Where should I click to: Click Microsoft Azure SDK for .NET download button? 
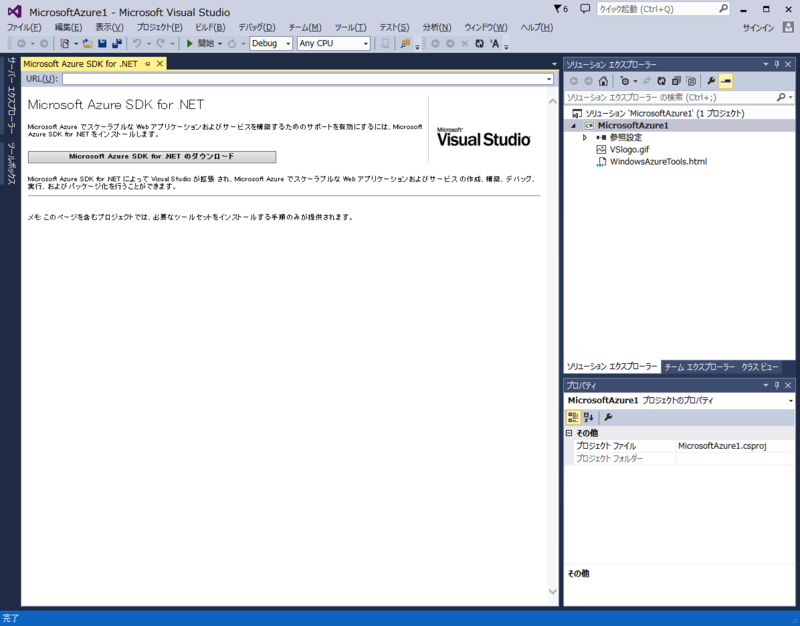point(152,157)
